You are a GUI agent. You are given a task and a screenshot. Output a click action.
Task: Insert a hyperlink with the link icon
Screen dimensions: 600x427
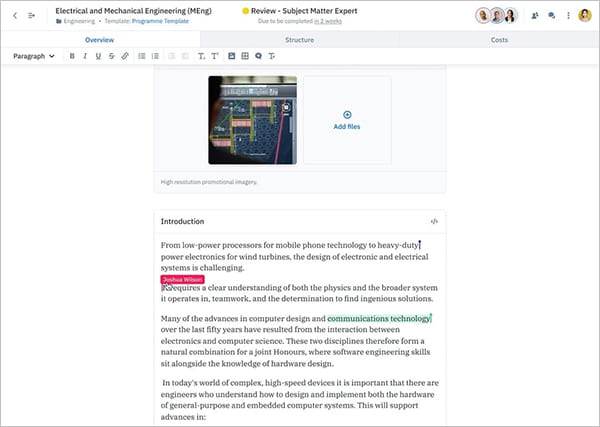tap(125, 56)
